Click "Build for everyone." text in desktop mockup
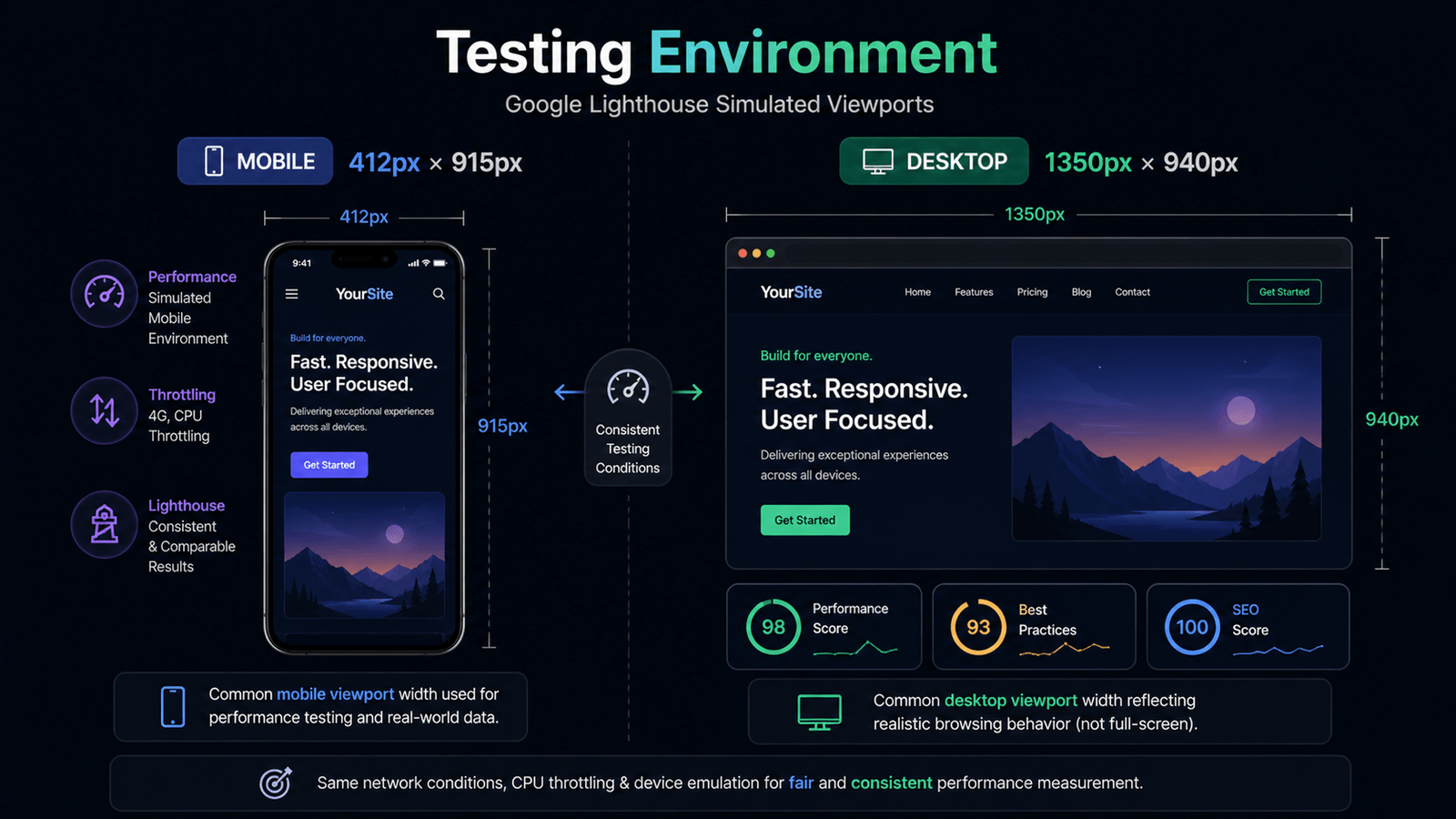 click(x=816, y=356)
